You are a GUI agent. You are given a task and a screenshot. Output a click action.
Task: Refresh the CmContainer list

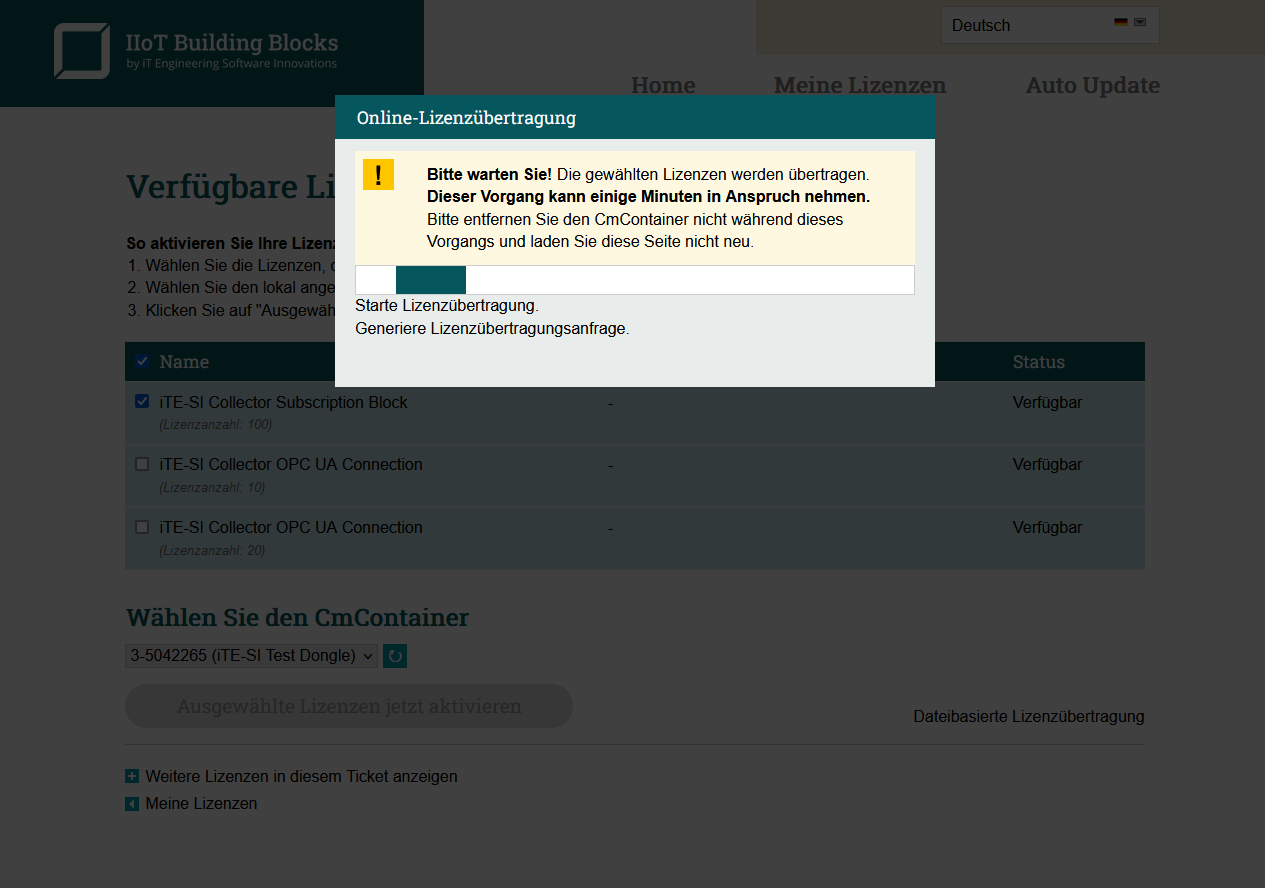tap(395, 656)
